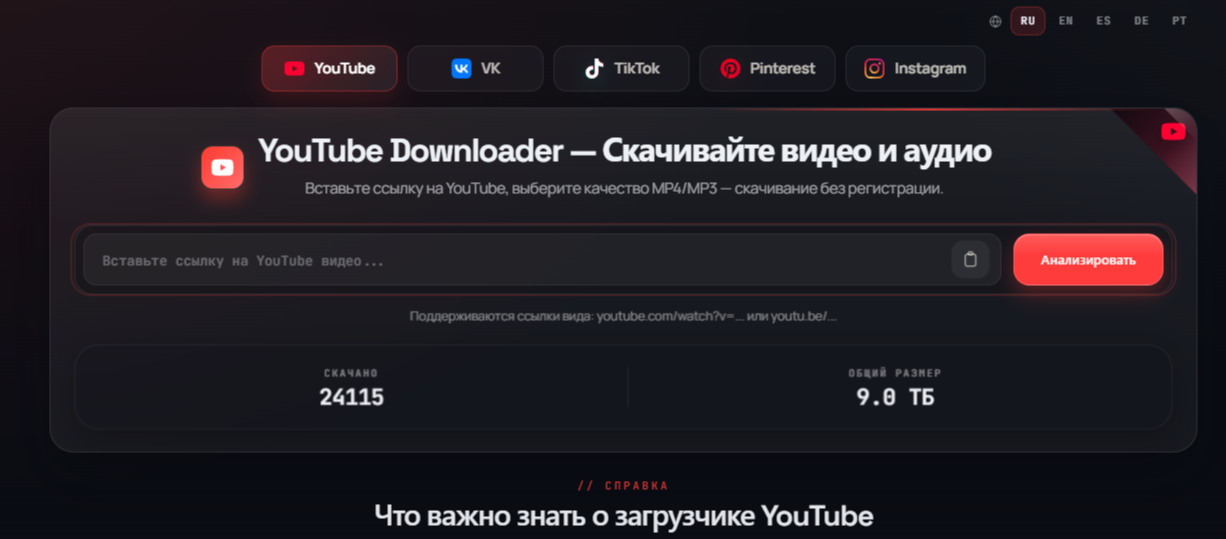The image size is (1226, 539).
Task: Click the 'Что важно знать о загрузчике YouTube' heading
Action: coord(623,516)
